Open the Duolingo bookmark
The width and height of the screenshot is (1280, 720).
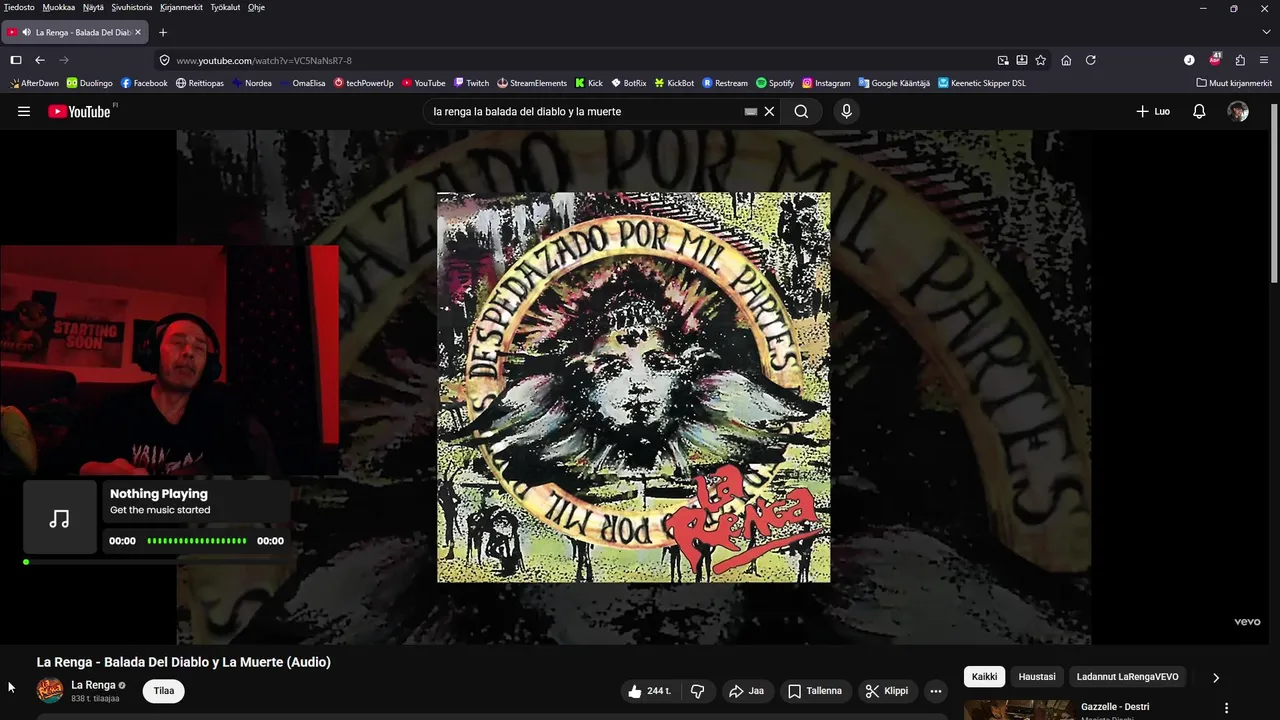click(x=89, y=83)
